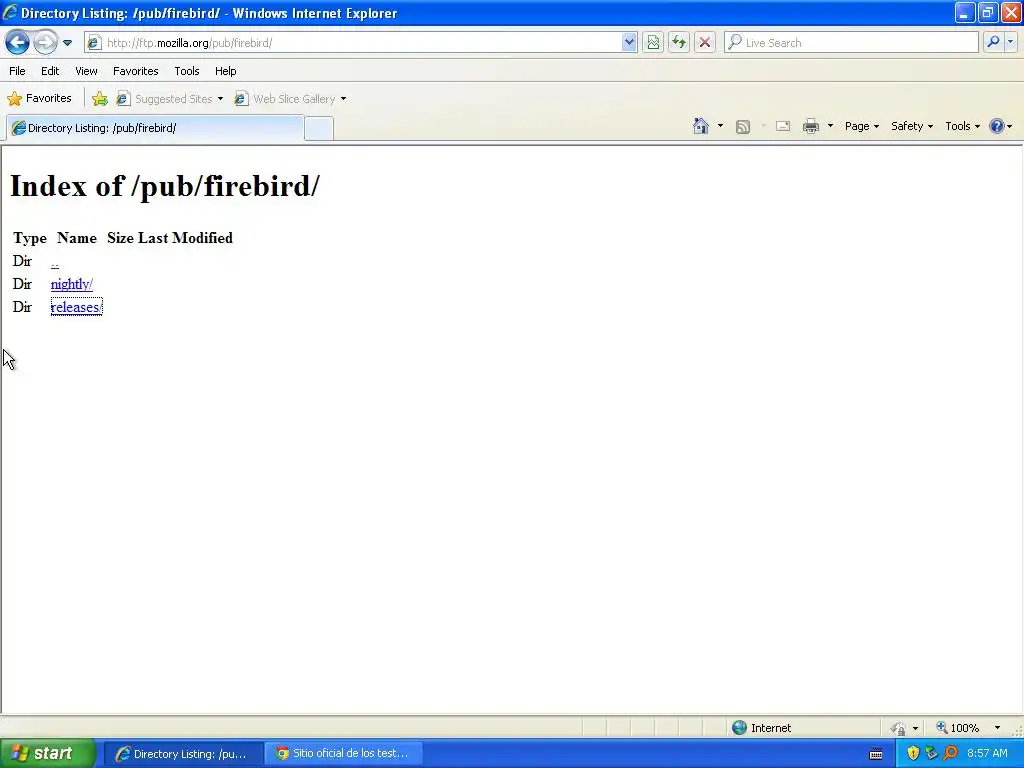Click the red Stop loading icon
Viewport: 1024px width, 768px height.
click(x=705, y=43)
